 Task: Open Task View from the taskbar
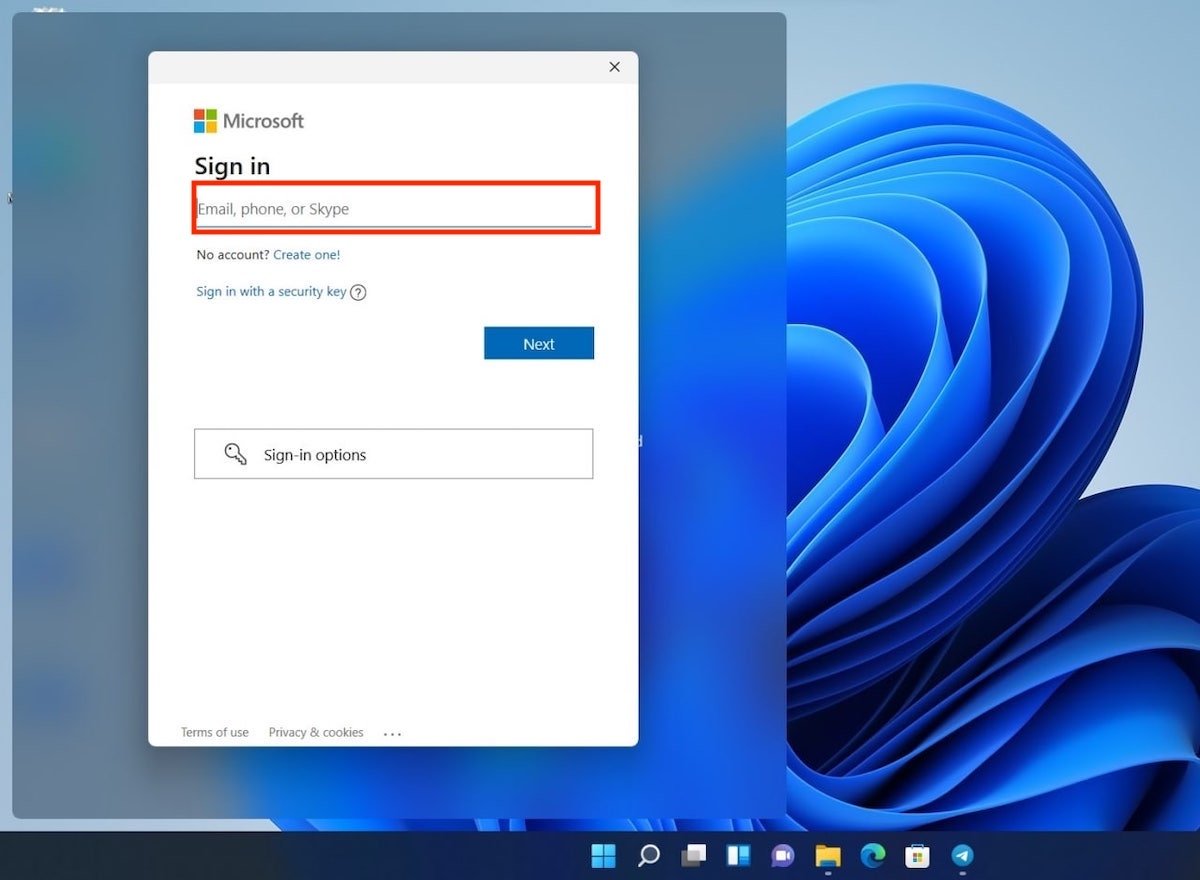694,856
